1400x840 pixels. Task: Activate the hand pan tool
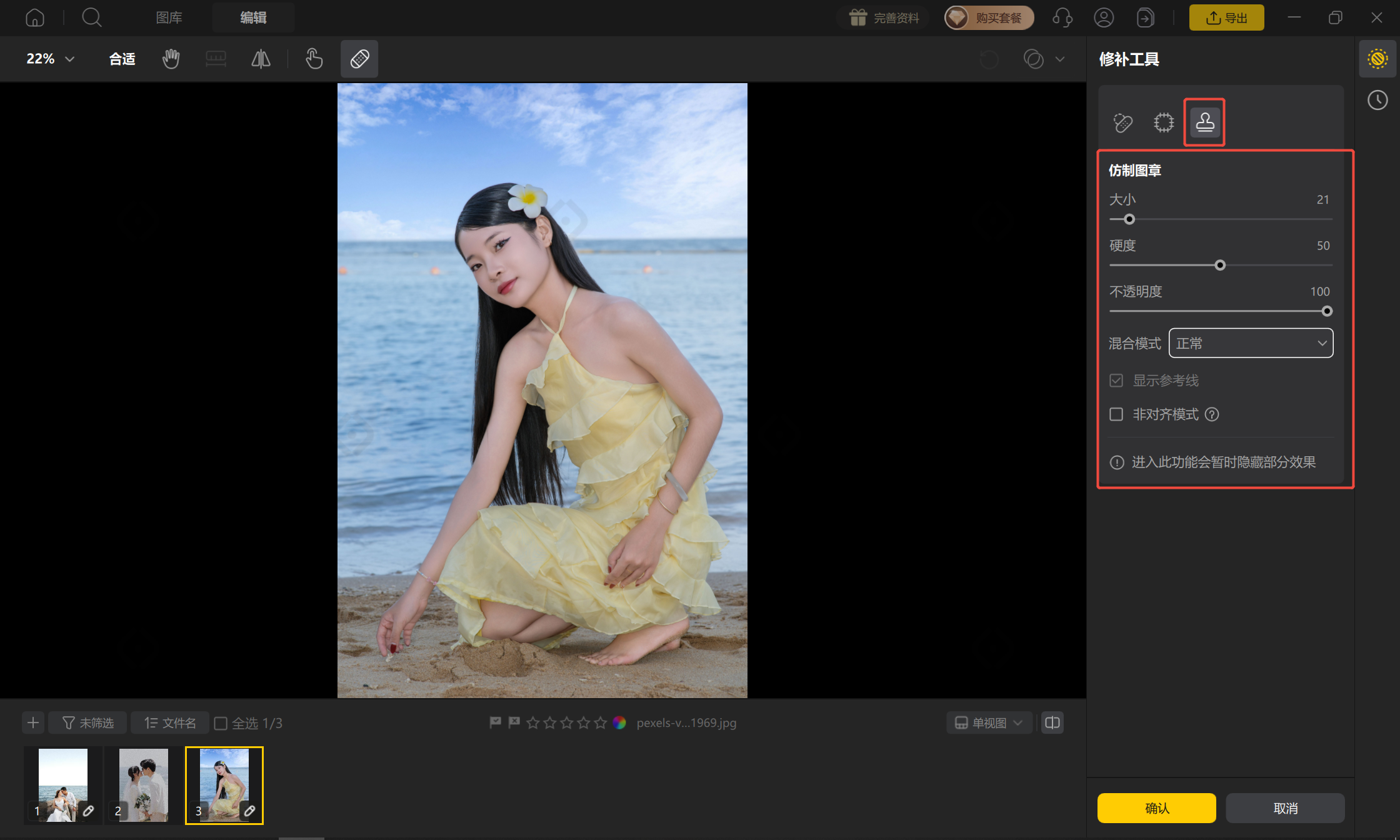171,59
